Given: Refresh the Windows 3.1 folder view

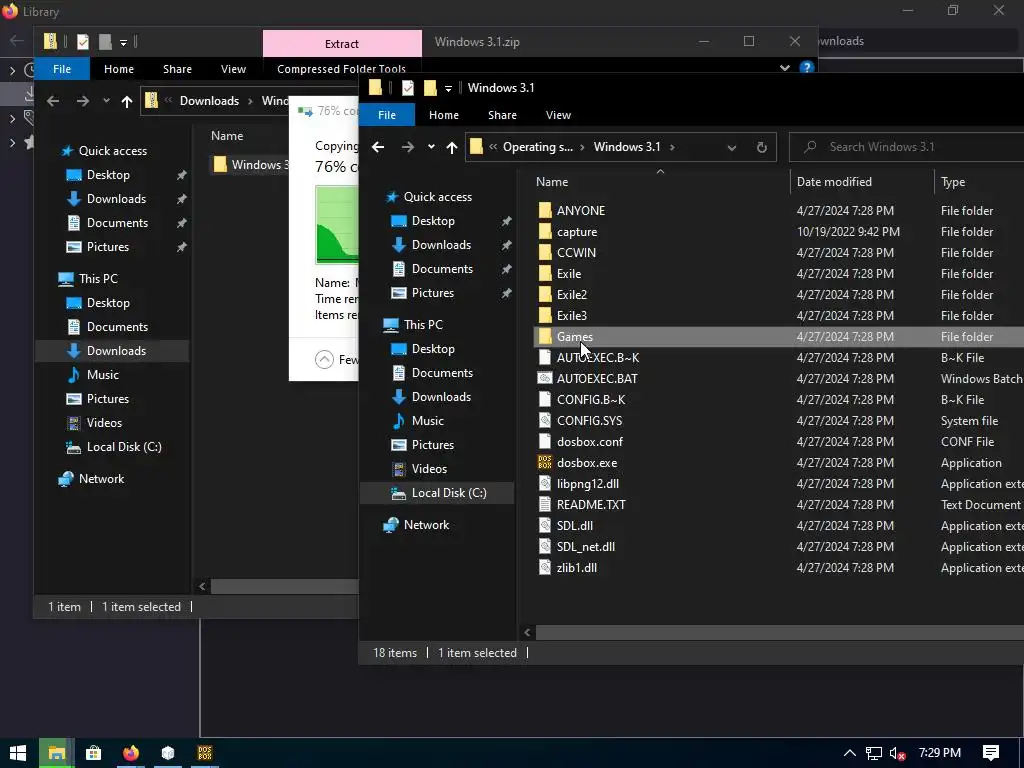Looking at the screenshot, I should pos(761,147).
